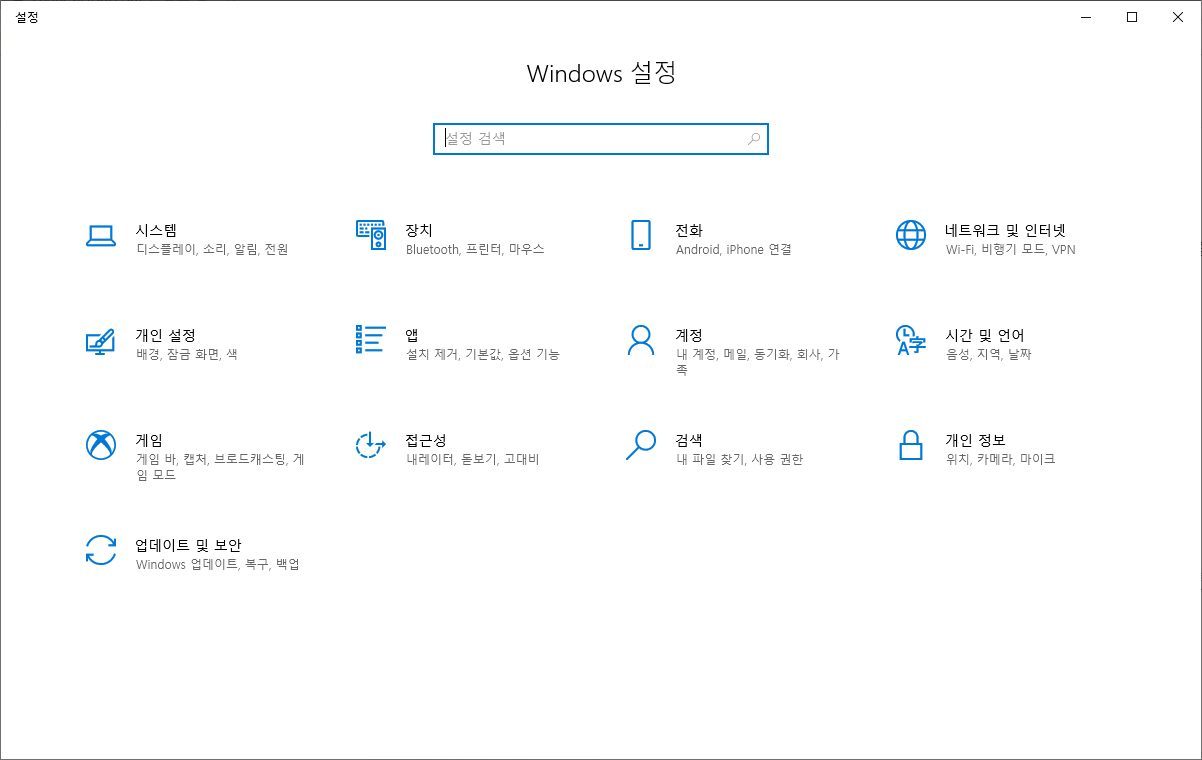Click text 'Wi-Fi, 비행기 모드, VPN'
The width and height of the screenshot is (1202, 760).
click(1011, 250)
